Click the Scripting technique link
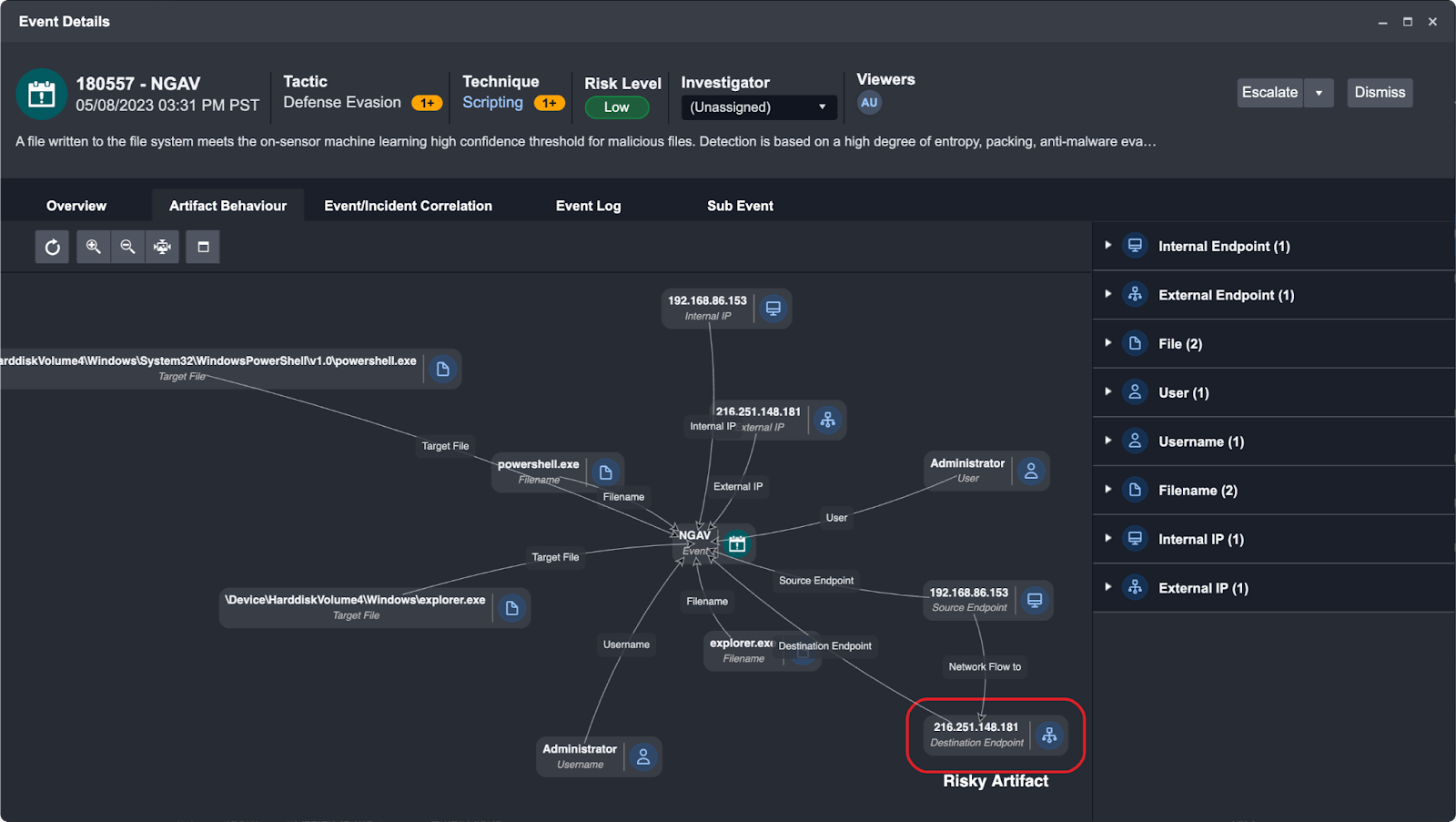The width and height of the screenshot is (1456, 822). tap(492, 103)
